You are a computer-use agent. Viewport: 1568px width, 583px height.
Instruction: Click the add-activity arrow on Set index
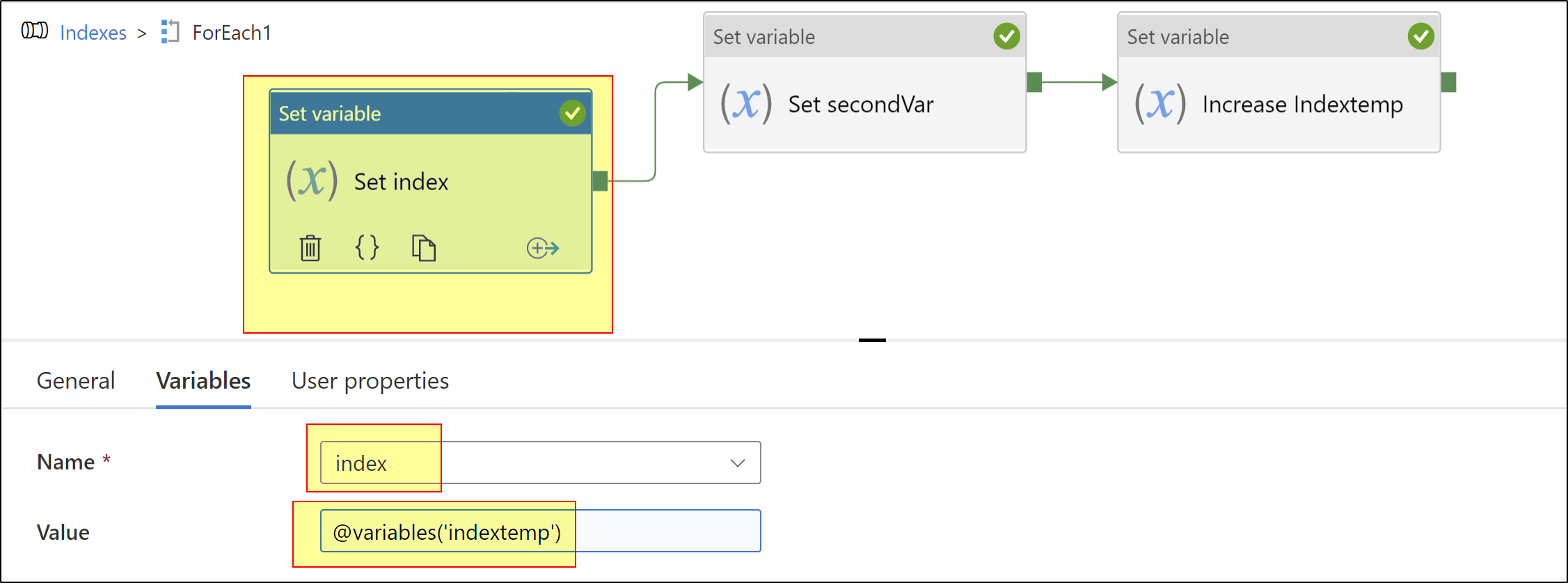point(543,248)
